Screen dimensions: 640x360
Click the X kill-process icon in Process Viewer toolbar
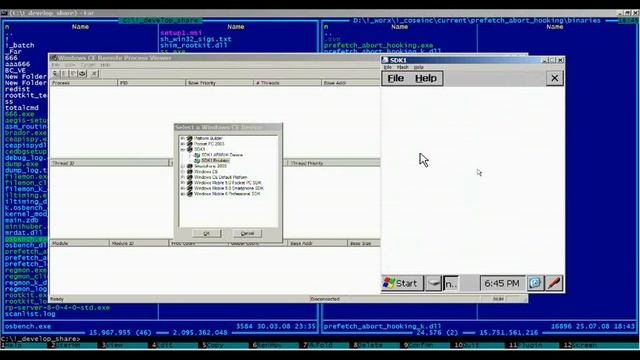tap(94, 74)
